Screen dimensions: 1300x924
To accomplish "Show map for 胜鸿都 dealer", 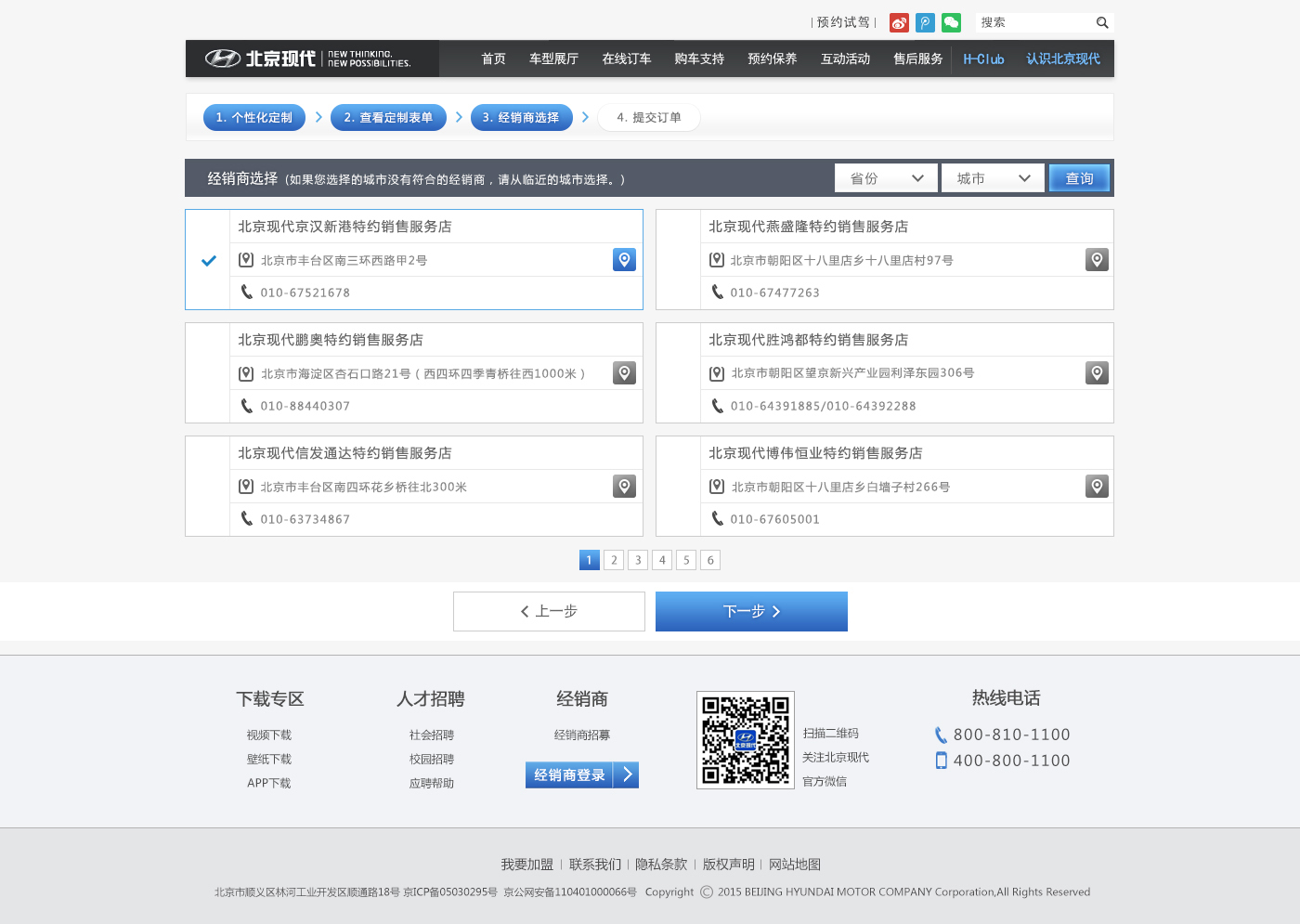I will (x=1097, y=373).
